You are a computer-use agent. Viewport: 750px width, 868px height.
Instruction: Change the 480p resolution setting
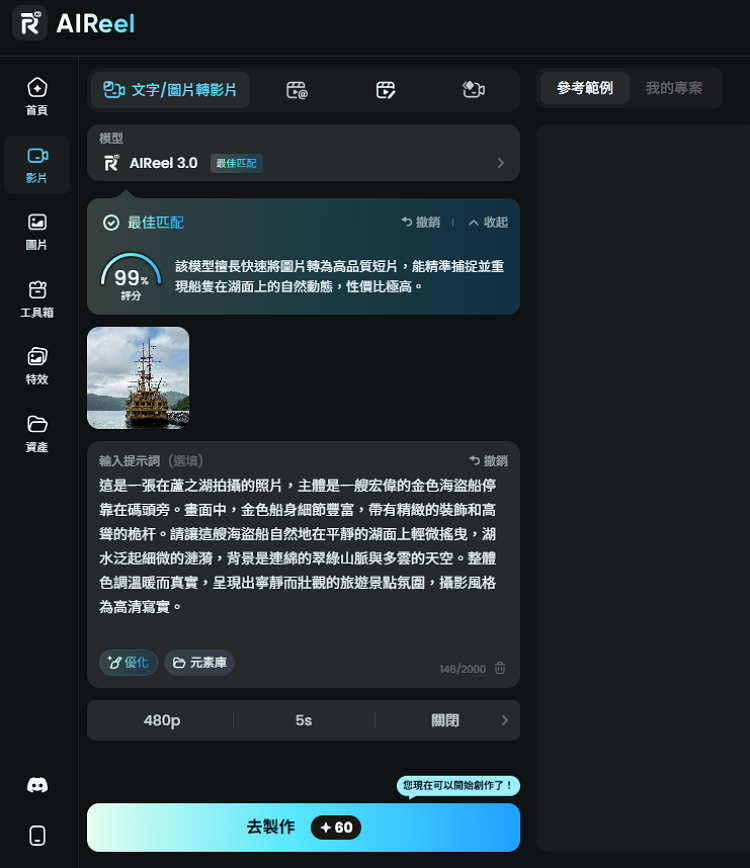click(x=162, y=720)
